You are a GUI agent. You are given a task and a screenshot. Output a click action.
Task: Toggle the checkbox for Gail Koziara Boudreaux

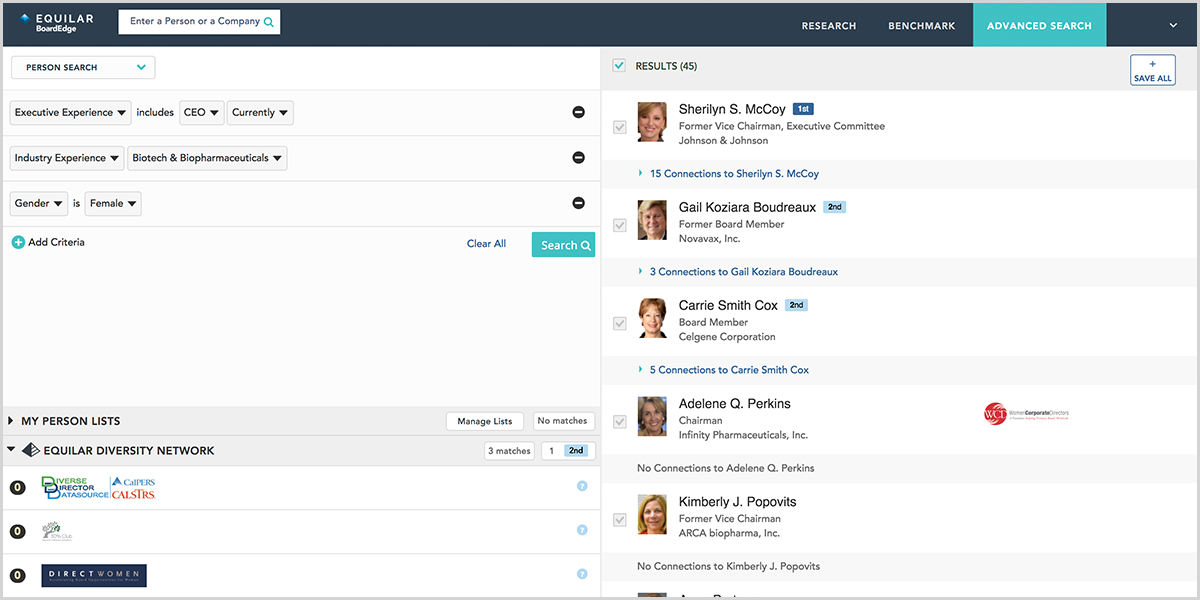620,225
